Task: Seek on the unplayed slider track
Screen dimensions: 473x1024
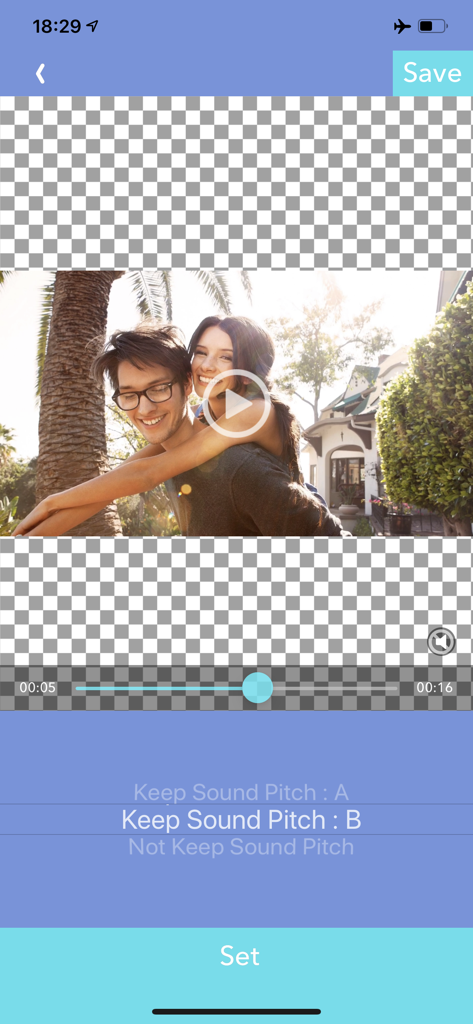Action: click(x=335, y=688)
